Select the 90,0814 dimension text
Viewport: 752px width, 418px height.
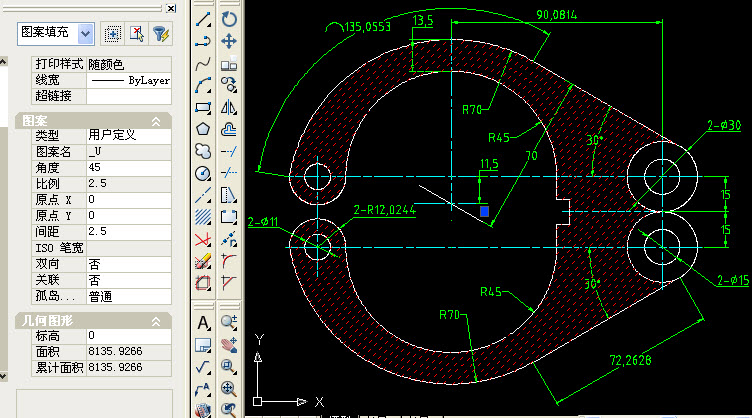click(556, 15)
